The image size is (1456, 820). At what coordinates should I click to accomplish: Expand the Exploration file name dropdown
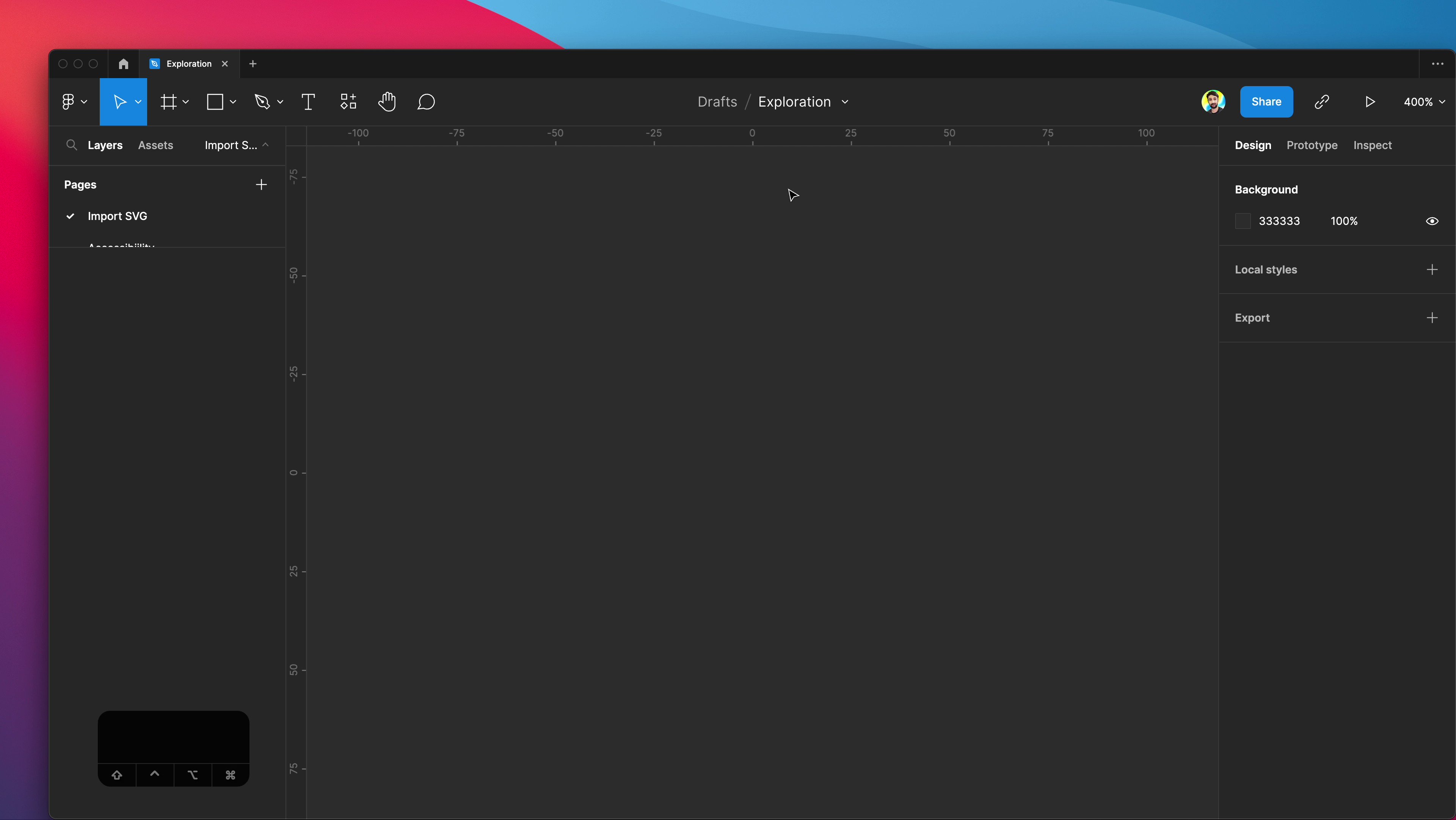(x=845, y=102)
